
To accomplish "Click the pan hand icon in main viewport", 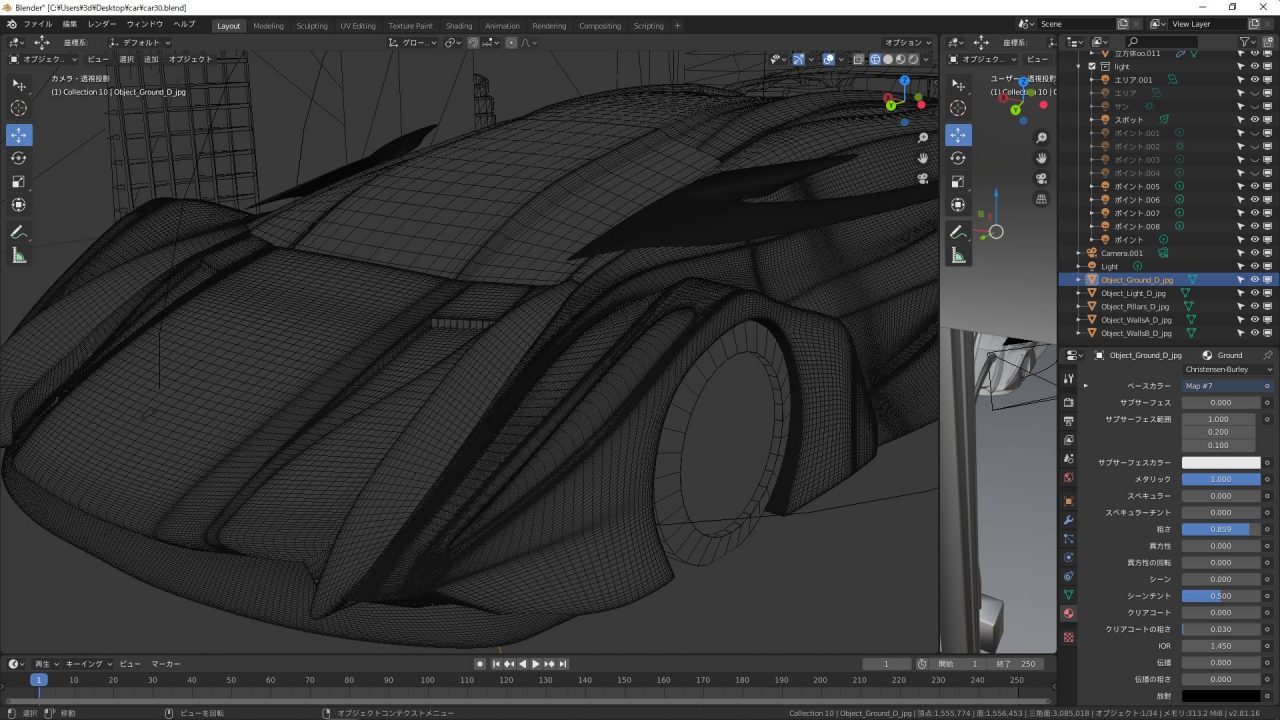I will click(x=923, y=158).
